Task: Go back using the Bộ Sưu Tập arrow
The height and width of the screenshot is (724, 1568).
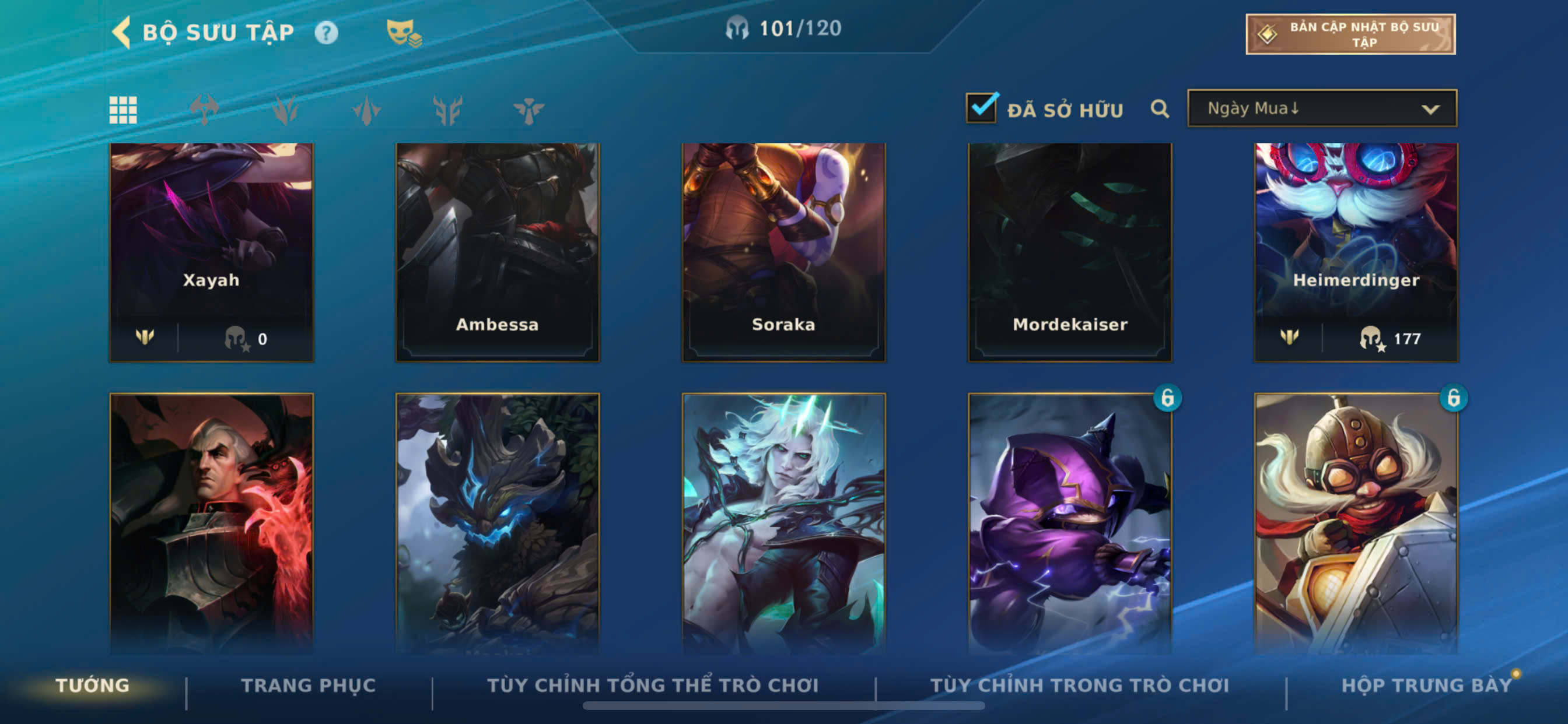Action: point(122,32)
